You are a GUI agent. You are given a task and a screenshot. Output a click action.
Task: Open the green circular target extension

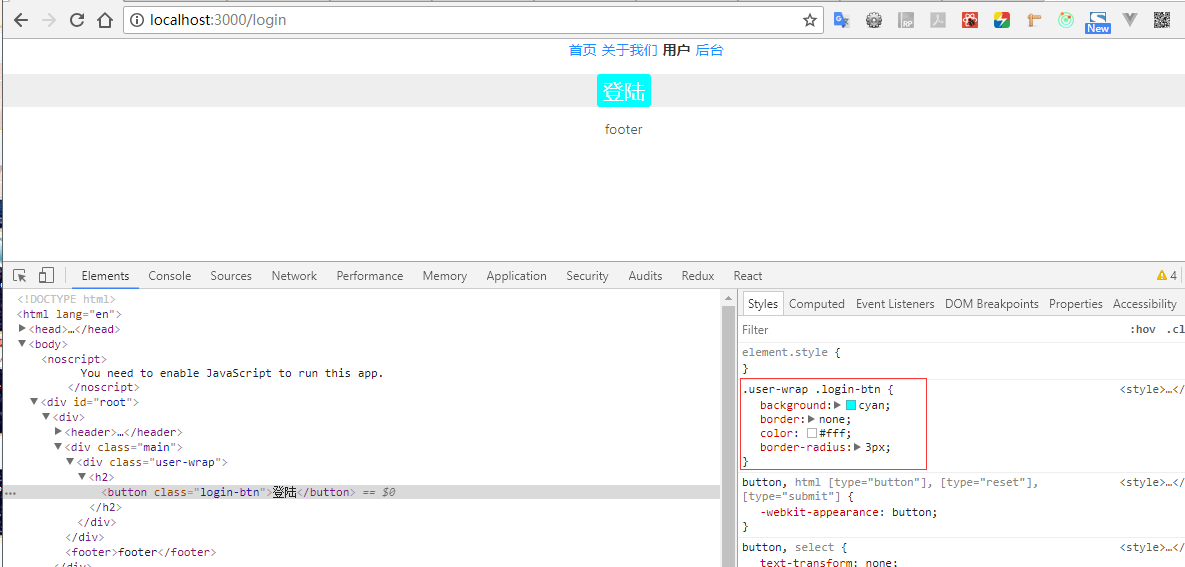pyautogui.click(x=1066, y=20)
